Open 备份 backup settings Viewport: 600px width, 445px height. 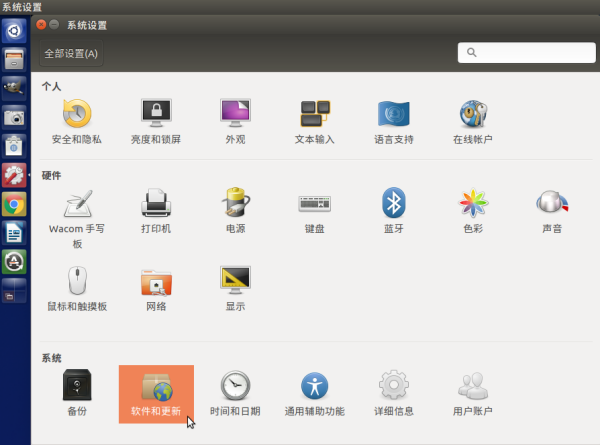click(x=77, y=394)
